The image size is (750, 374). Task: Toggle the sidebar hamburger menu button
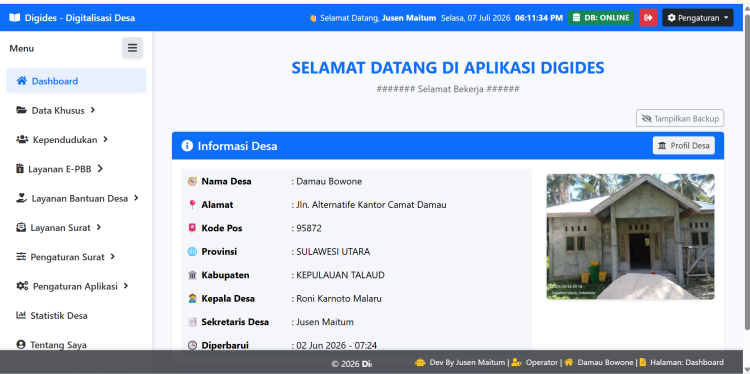point(132,48)
